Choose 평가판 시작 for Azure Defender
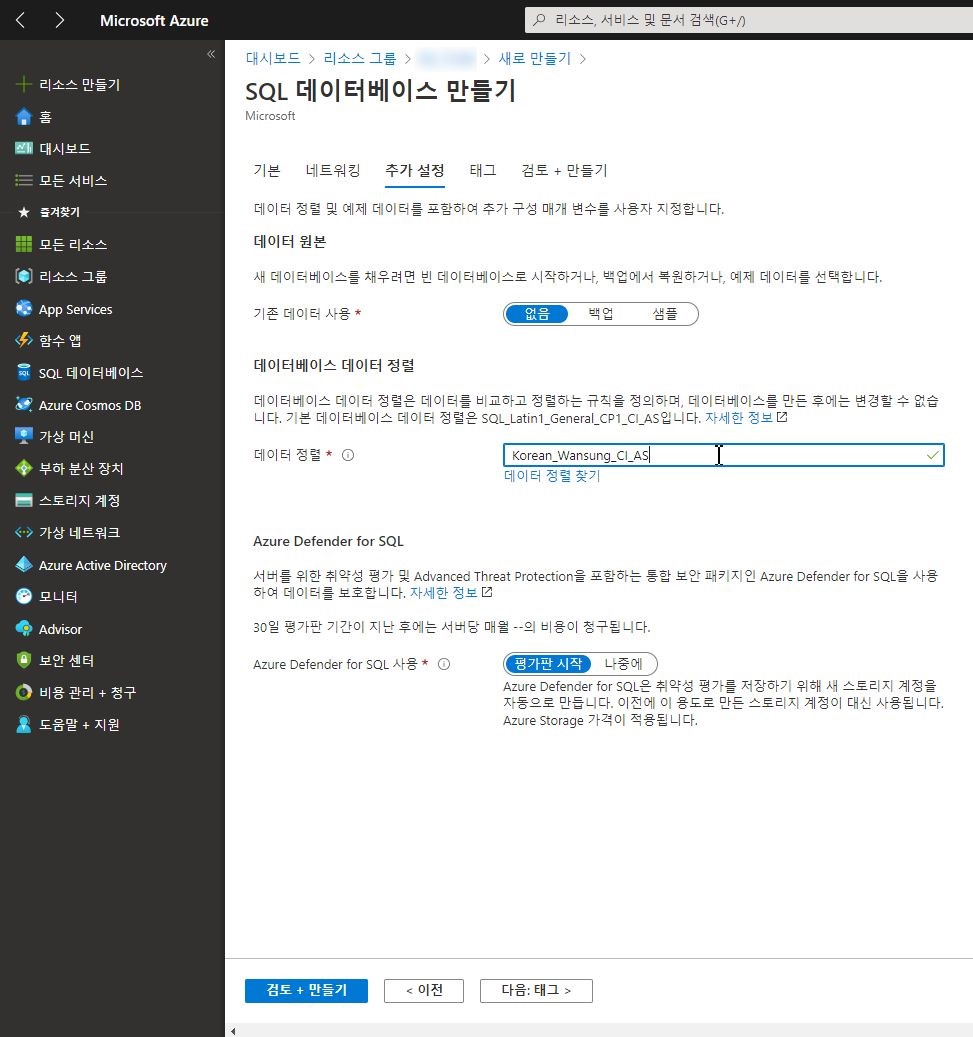The width and height of the screenshot is (973, 1037). tap(548, 663)
